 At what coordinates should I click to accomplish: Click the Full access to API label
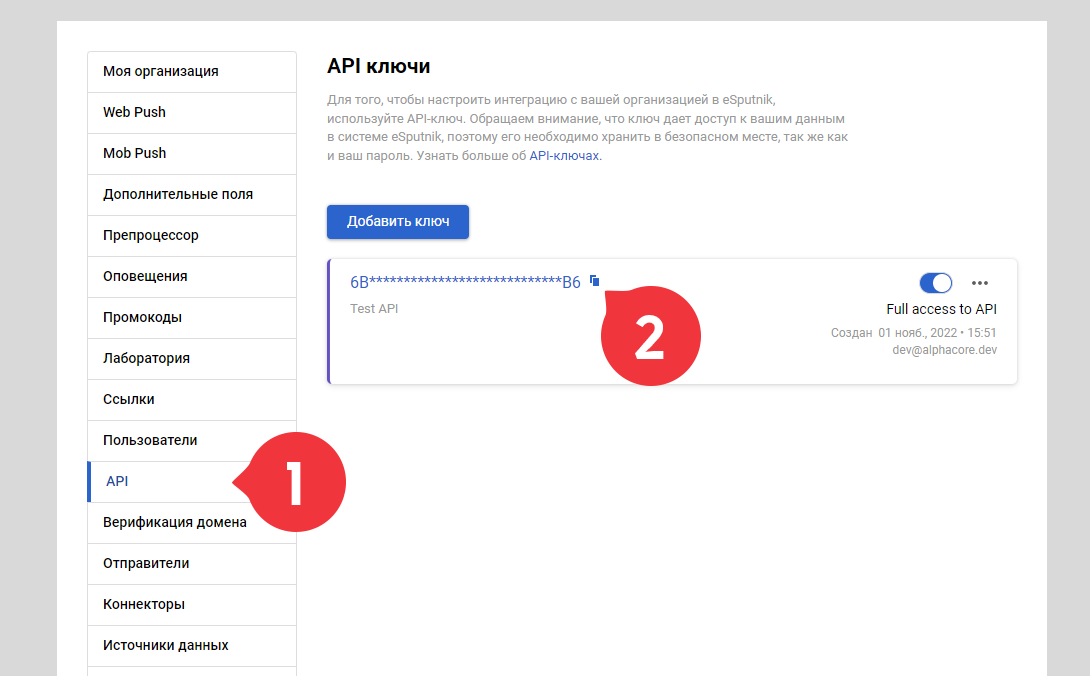[x=941, y=309]
